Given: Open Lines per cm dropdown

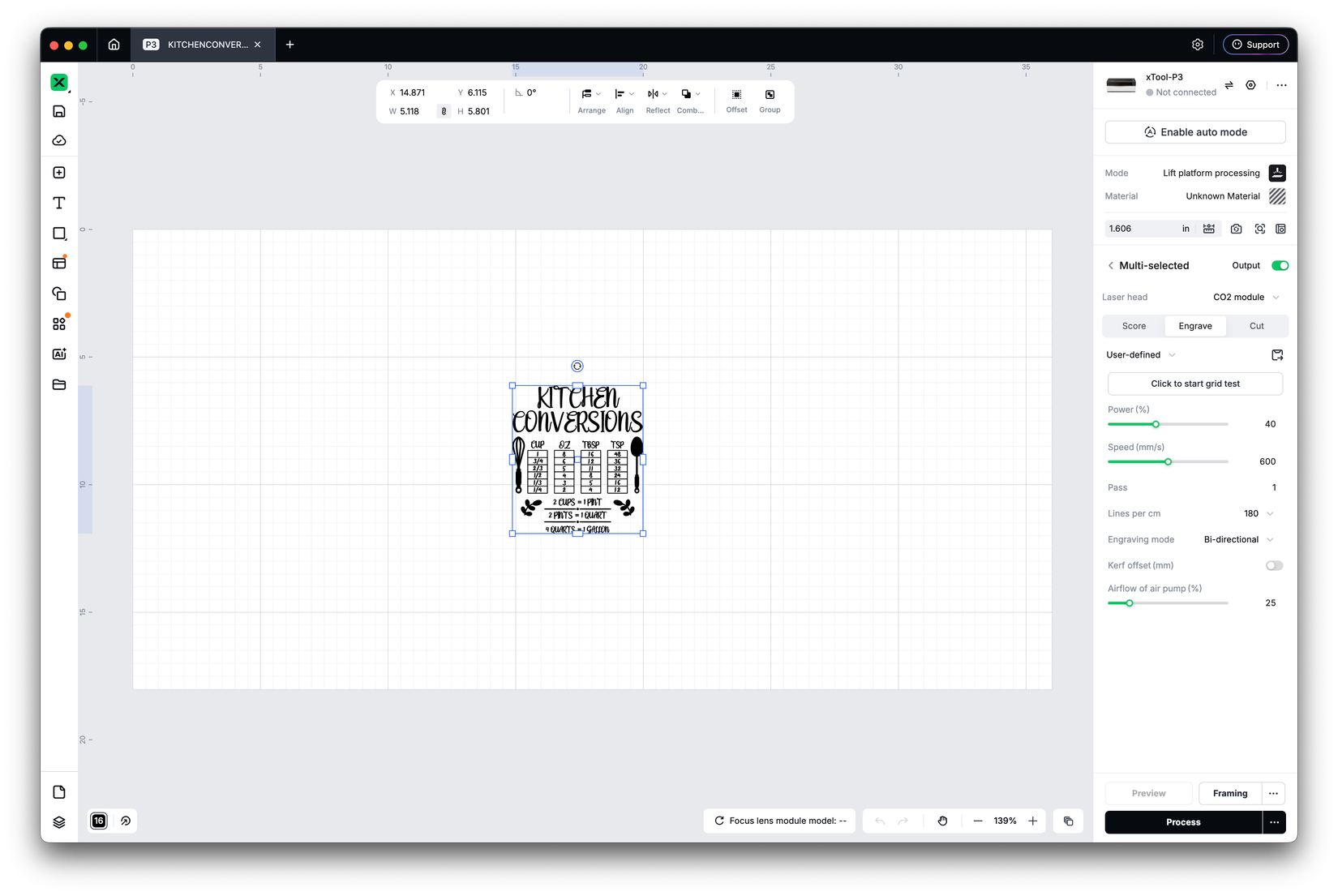Looking at the screenshot, I should pyautogui.click(x=1259, y=513).
